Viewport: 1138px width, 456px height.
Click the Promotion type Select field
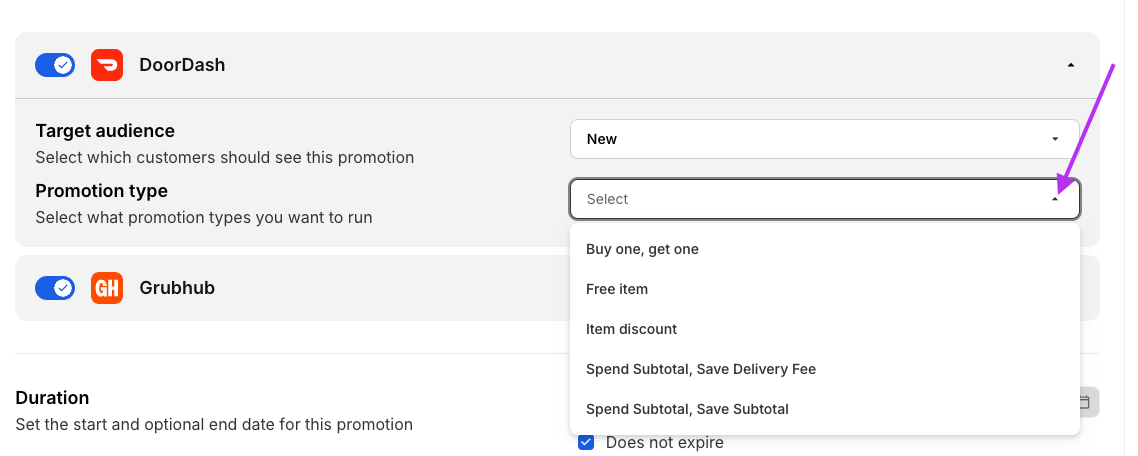(810, 199)
